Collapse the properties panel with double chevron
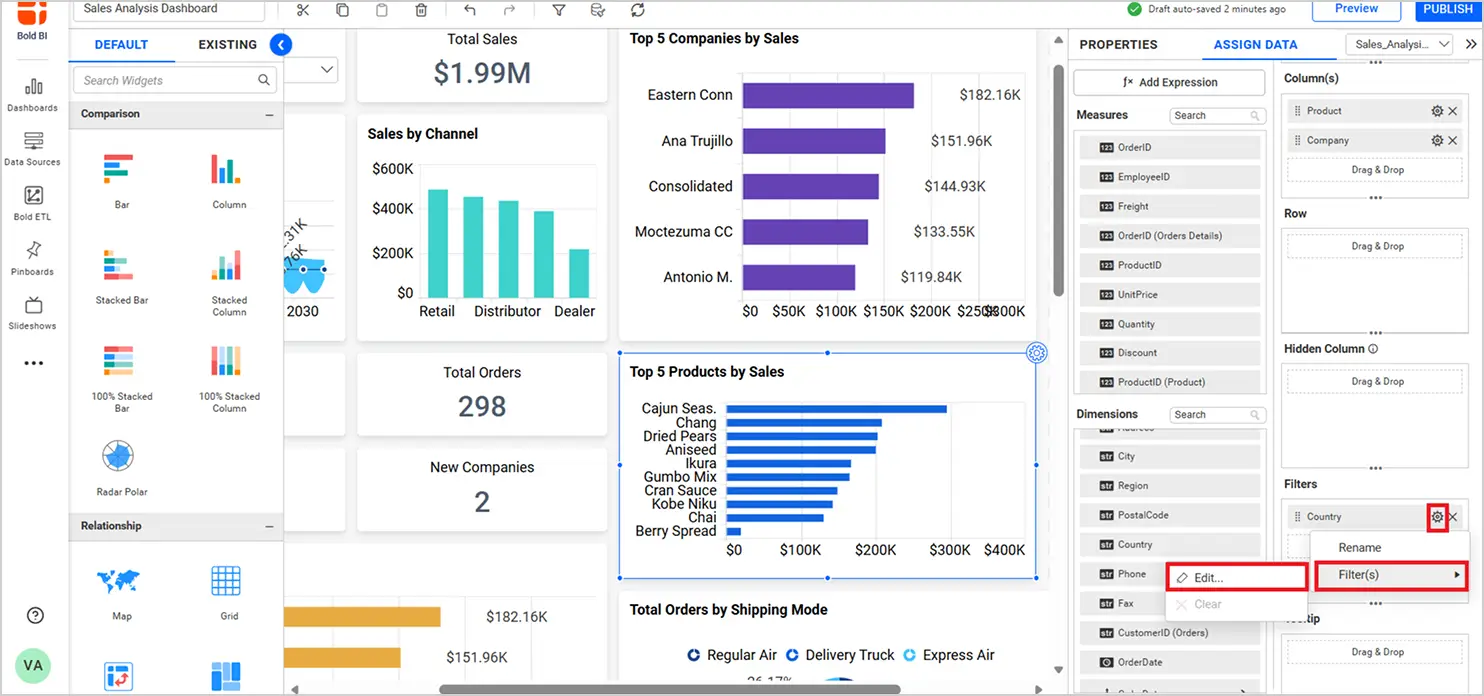This screenshot has width=1484, height=696. click(1471, 44)
